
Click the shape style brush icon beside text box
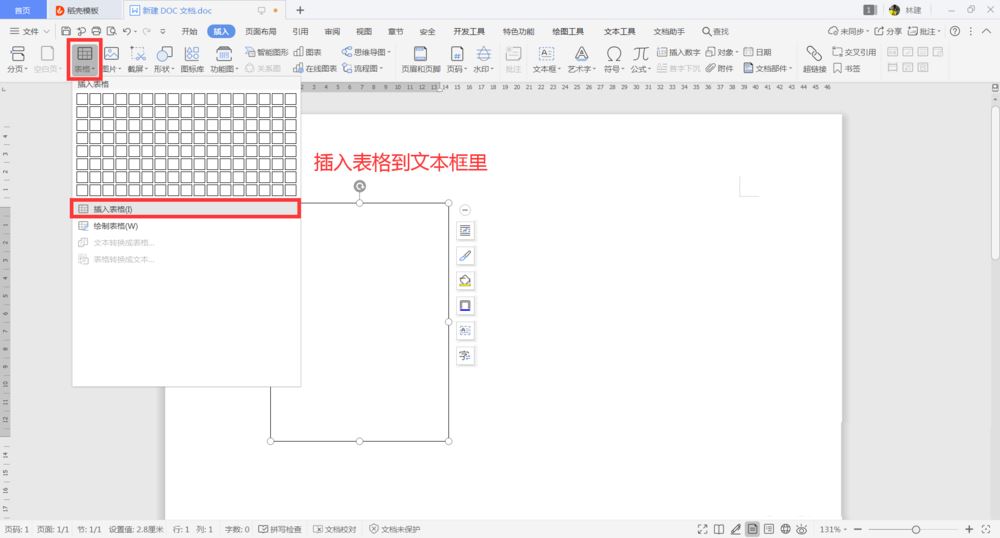pyautogui.click(x=465, y=256)
